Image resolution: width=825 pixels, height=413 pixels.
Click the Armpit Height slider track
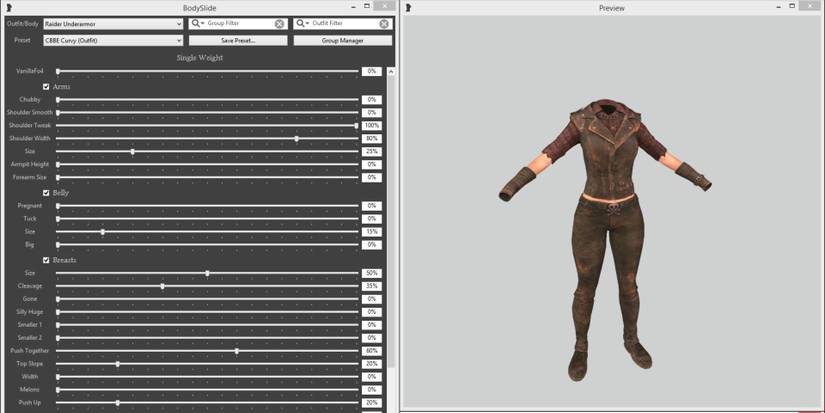click(x=207, y=165)
